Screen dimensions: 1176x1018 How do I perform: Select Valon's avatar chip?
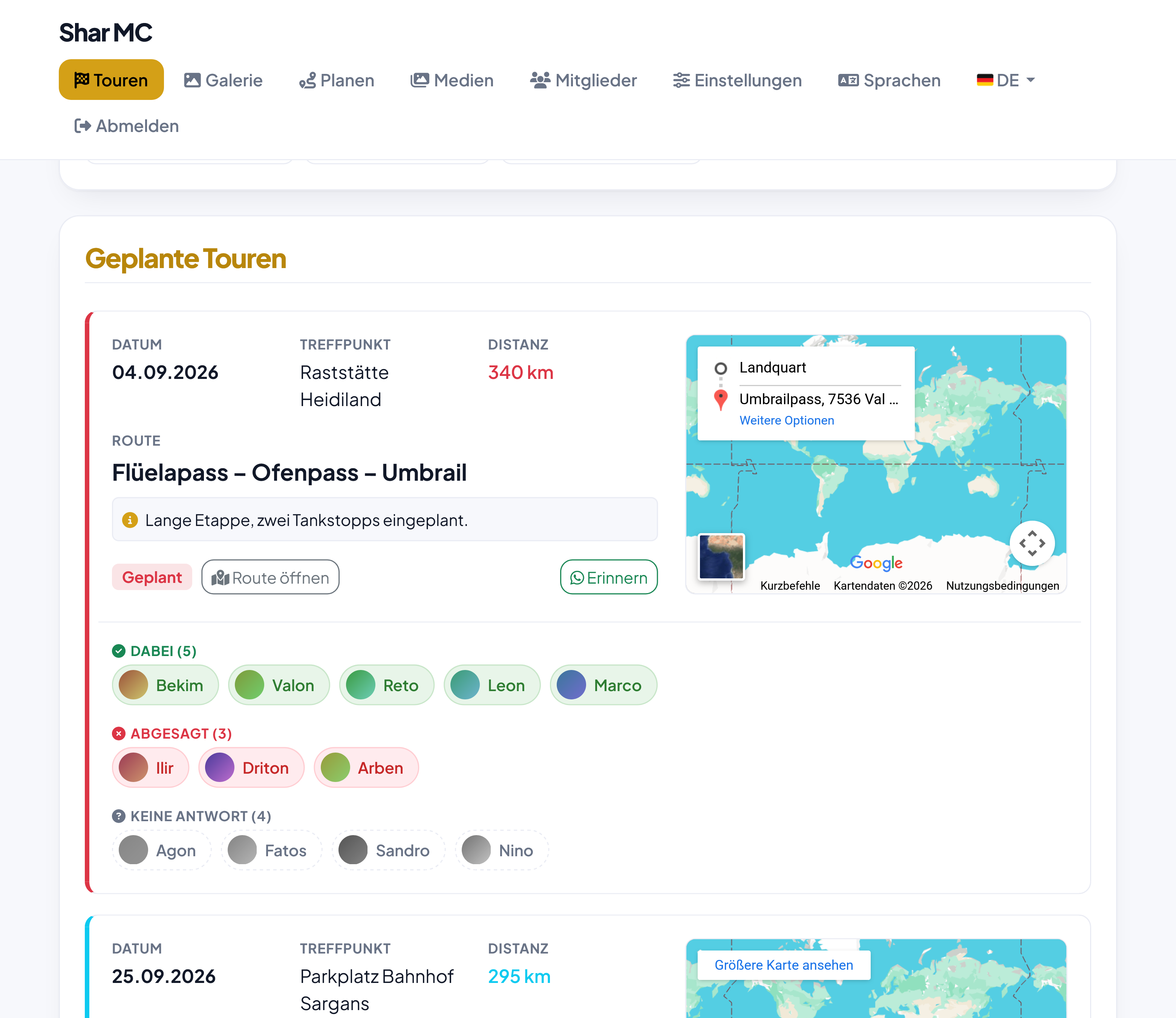pos(279,685)
